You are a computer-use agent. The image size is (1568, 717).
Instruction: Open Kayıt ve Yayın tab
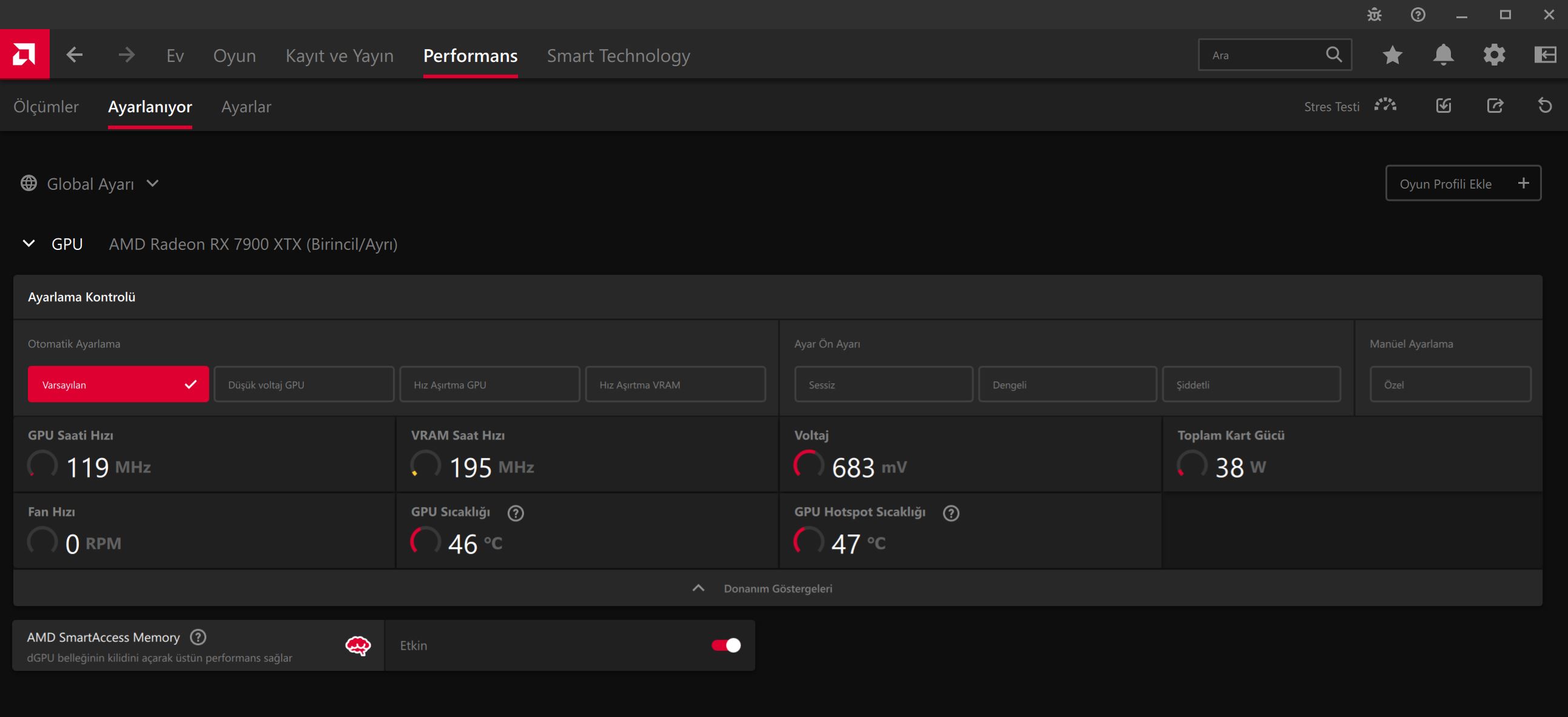340,55
